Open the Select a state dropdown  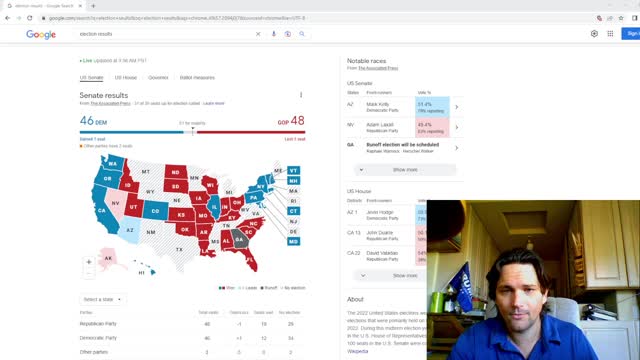[102, 299]
